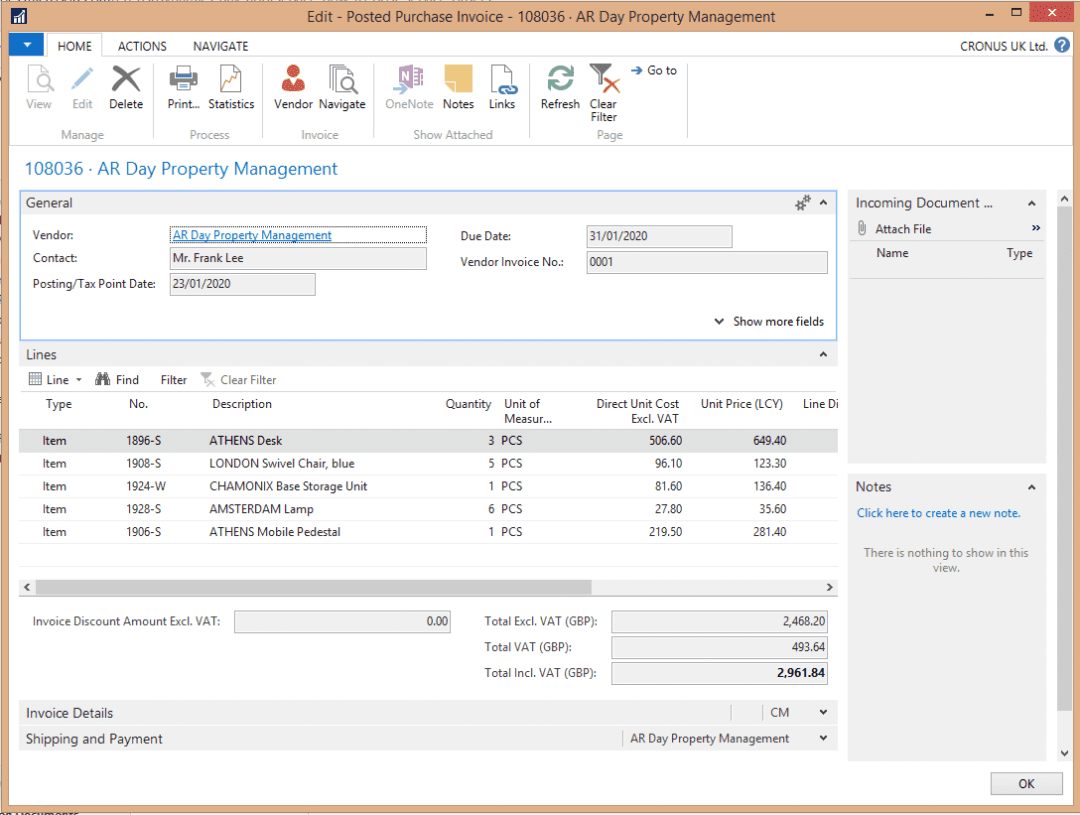Switch to the ACTIONS tab
Viewport: 1080px width, 815px height.
coord(141,45)
